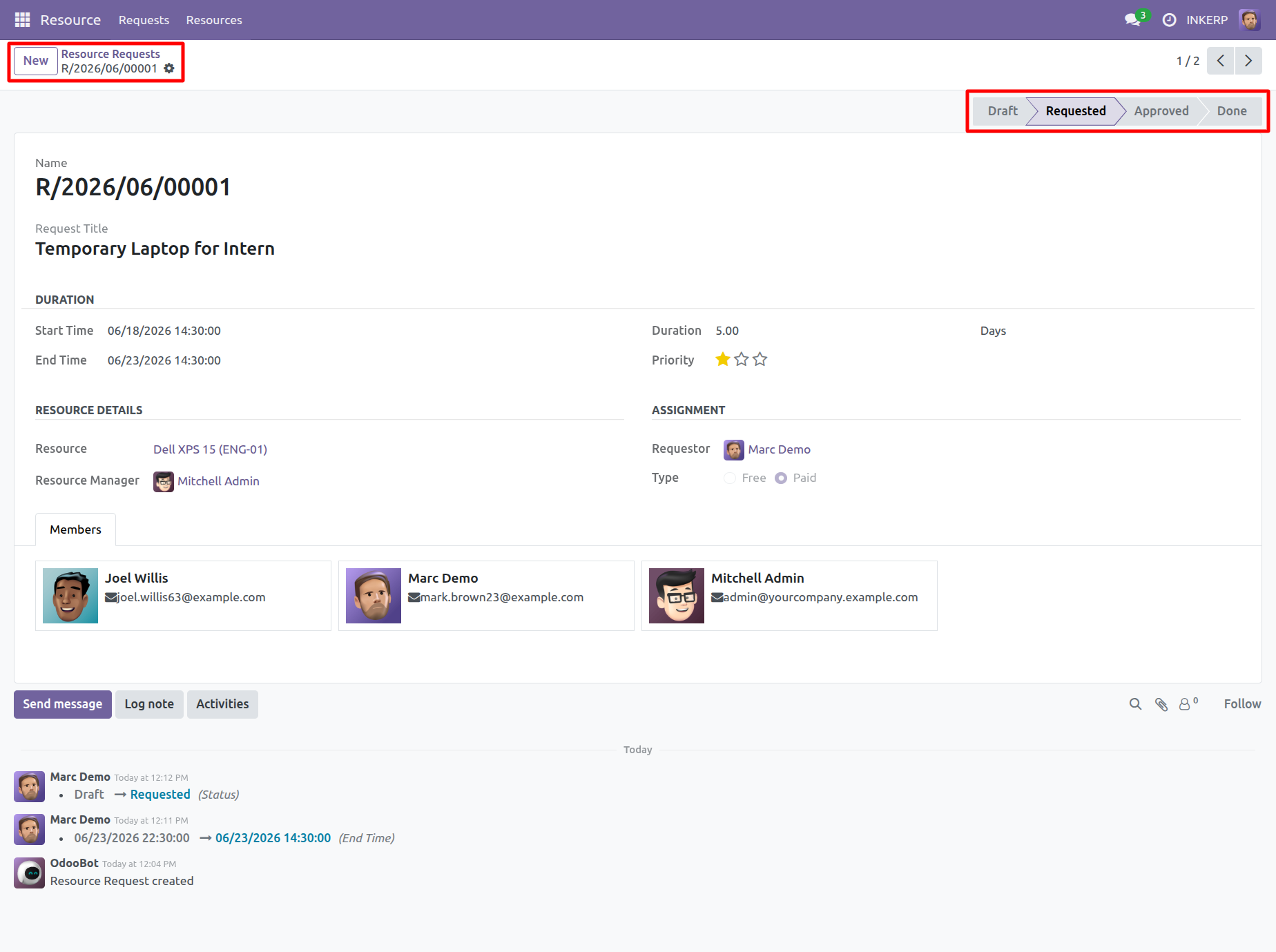Click Log note button
This screenshot has height=952, width=1276.
[149, 704]
